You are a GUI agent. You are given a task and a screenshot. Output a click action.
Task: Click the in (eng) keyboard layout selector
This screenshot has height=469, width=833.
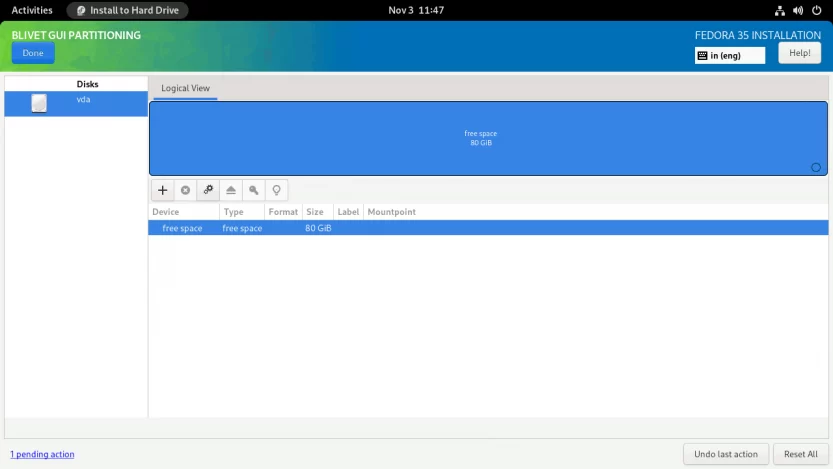click(x=730, y=55)
